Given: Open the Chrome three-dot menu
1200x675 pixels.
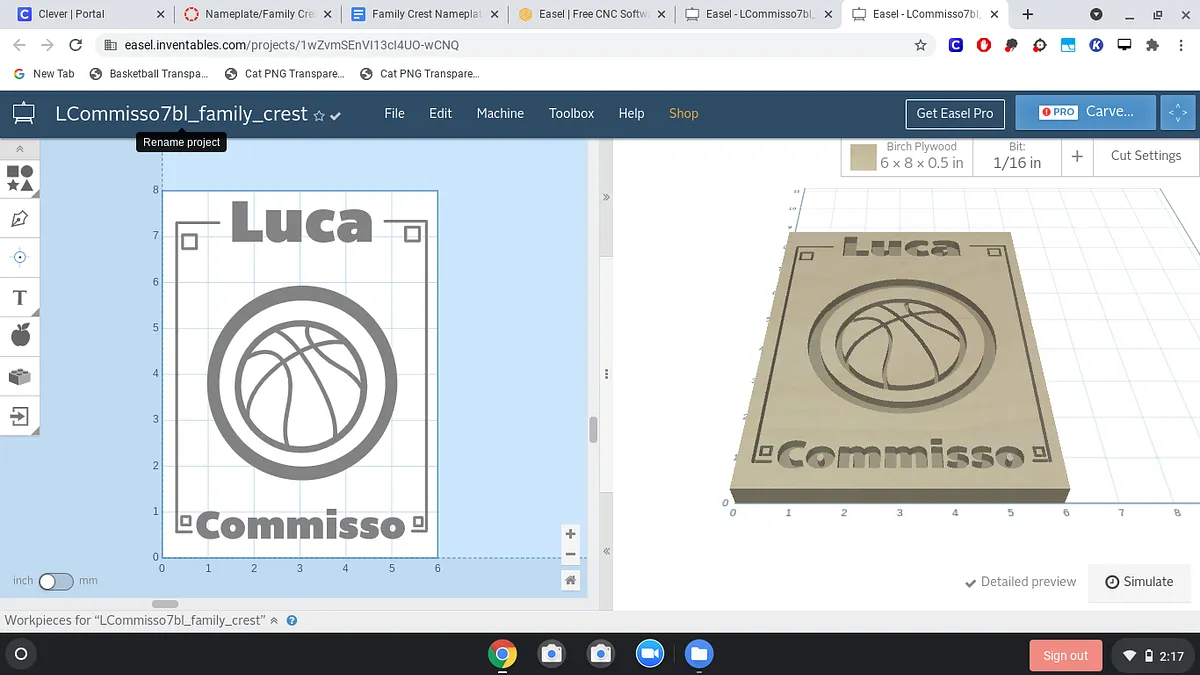Looking at the screenshot, I should point(1180,45).
